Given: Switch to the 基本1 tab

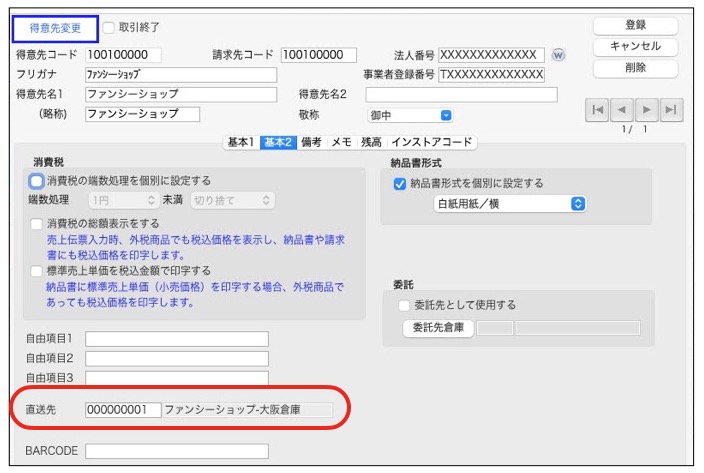Looking at the screenshot, I should point(241,143).
